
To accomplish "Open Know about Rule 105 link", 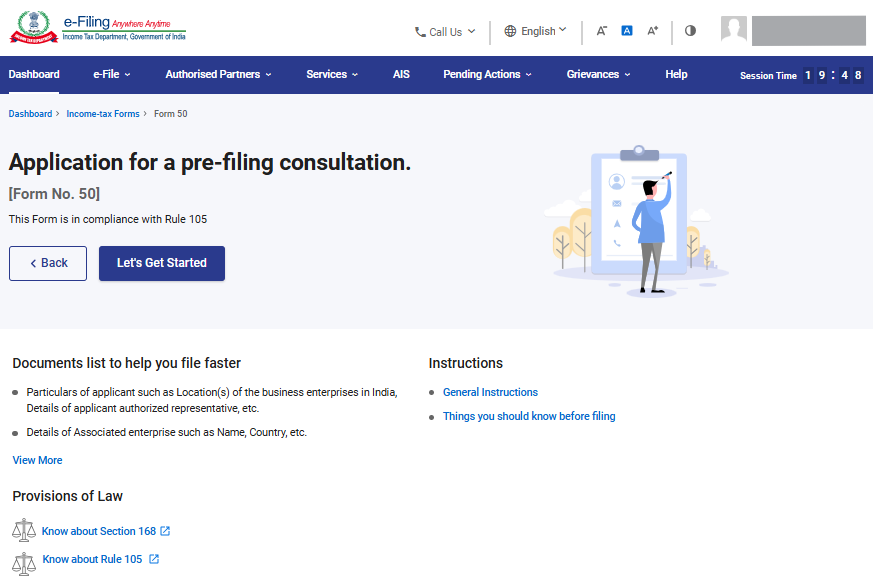I will click(92, 559).
